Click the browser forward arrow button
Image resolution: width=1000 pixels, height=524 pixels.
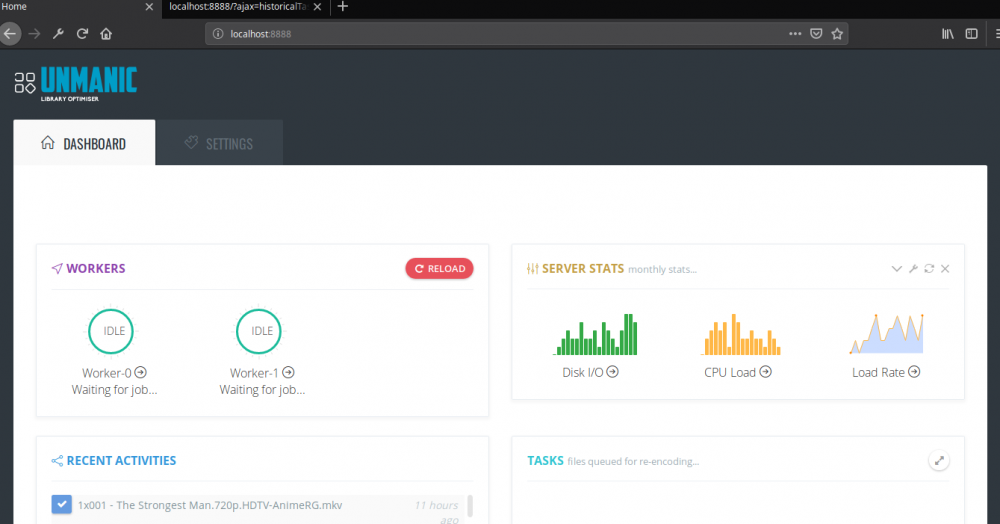(x=34, y=34)
